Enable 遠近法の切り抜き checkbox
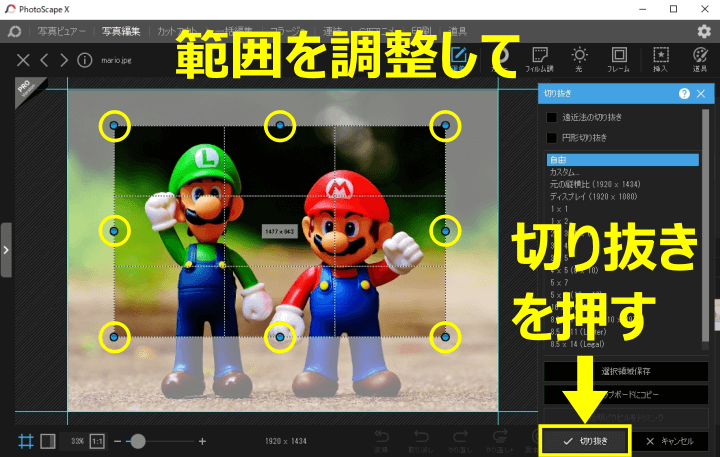 point(551,118)
